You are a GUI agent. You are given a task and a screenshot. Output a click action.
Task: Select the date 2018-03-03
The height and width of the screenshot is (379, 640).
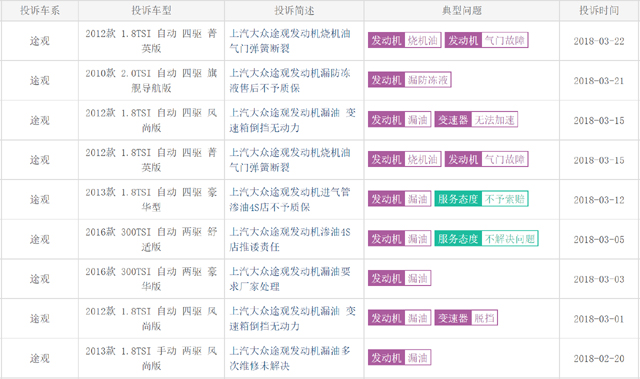599,279
